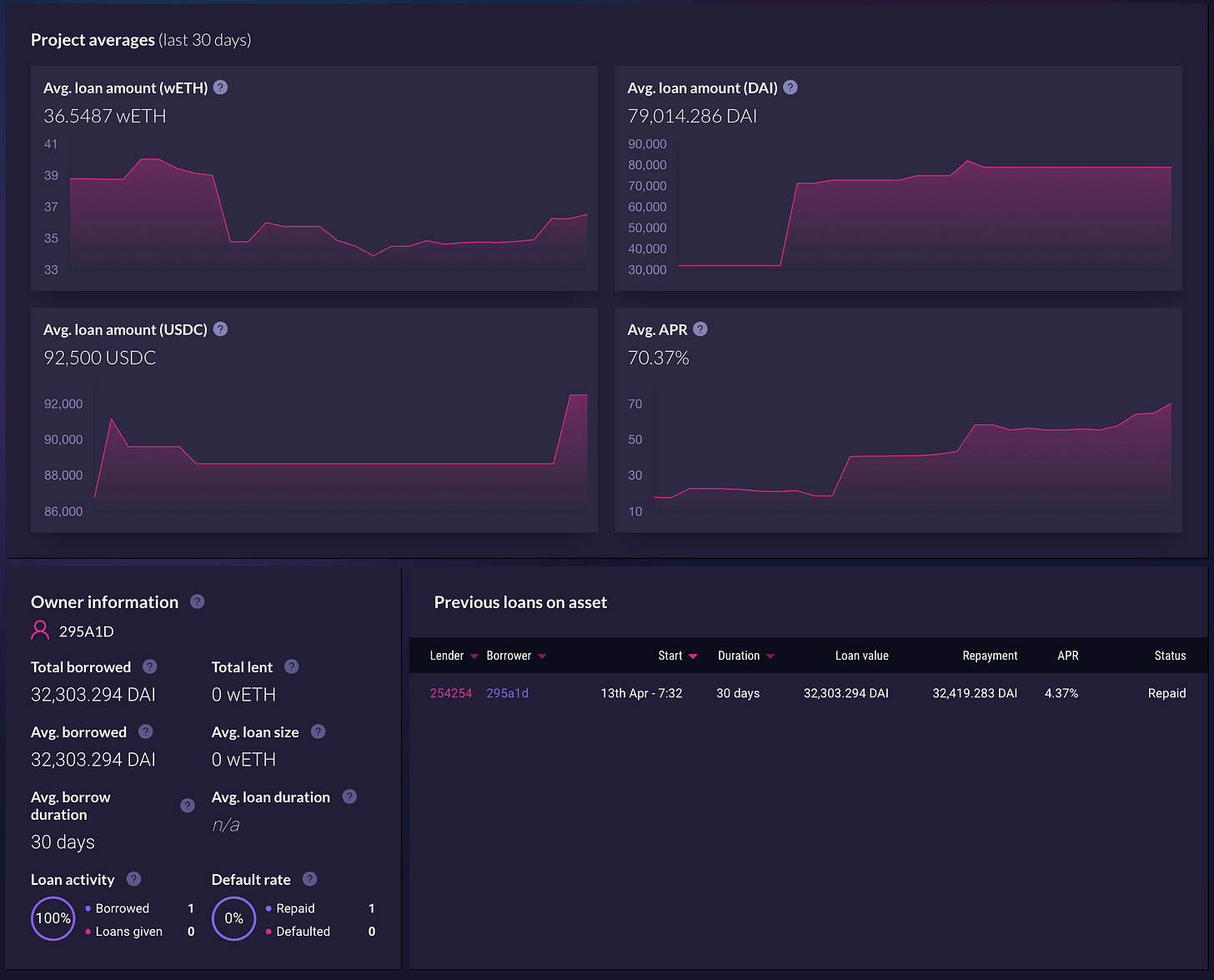Sort table by Borrower column arrow
This screenshot has width=1214, height=980.
[x=542, y=656]
